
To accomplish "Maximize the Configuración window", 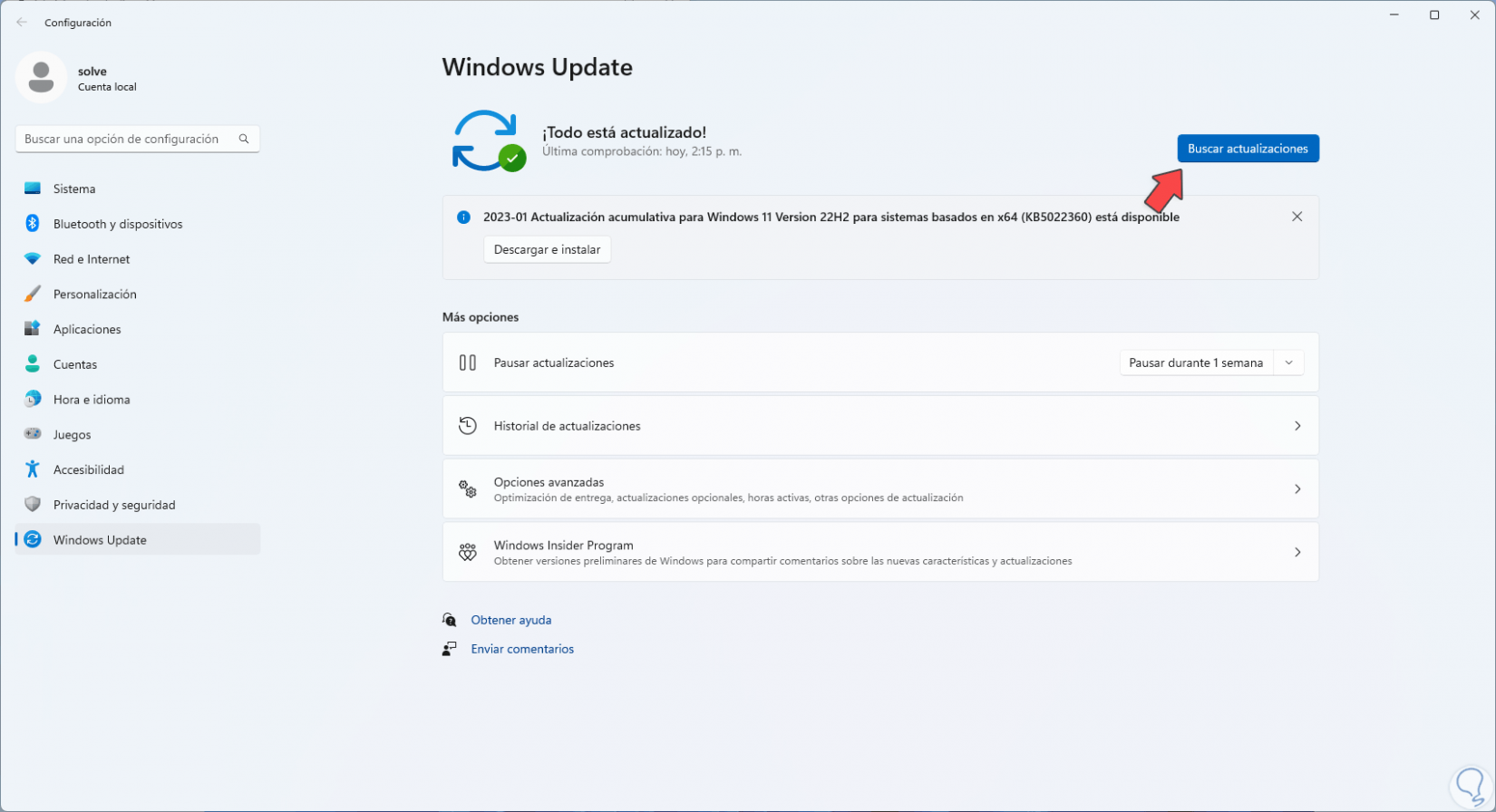I will [x=1434, y=14].
